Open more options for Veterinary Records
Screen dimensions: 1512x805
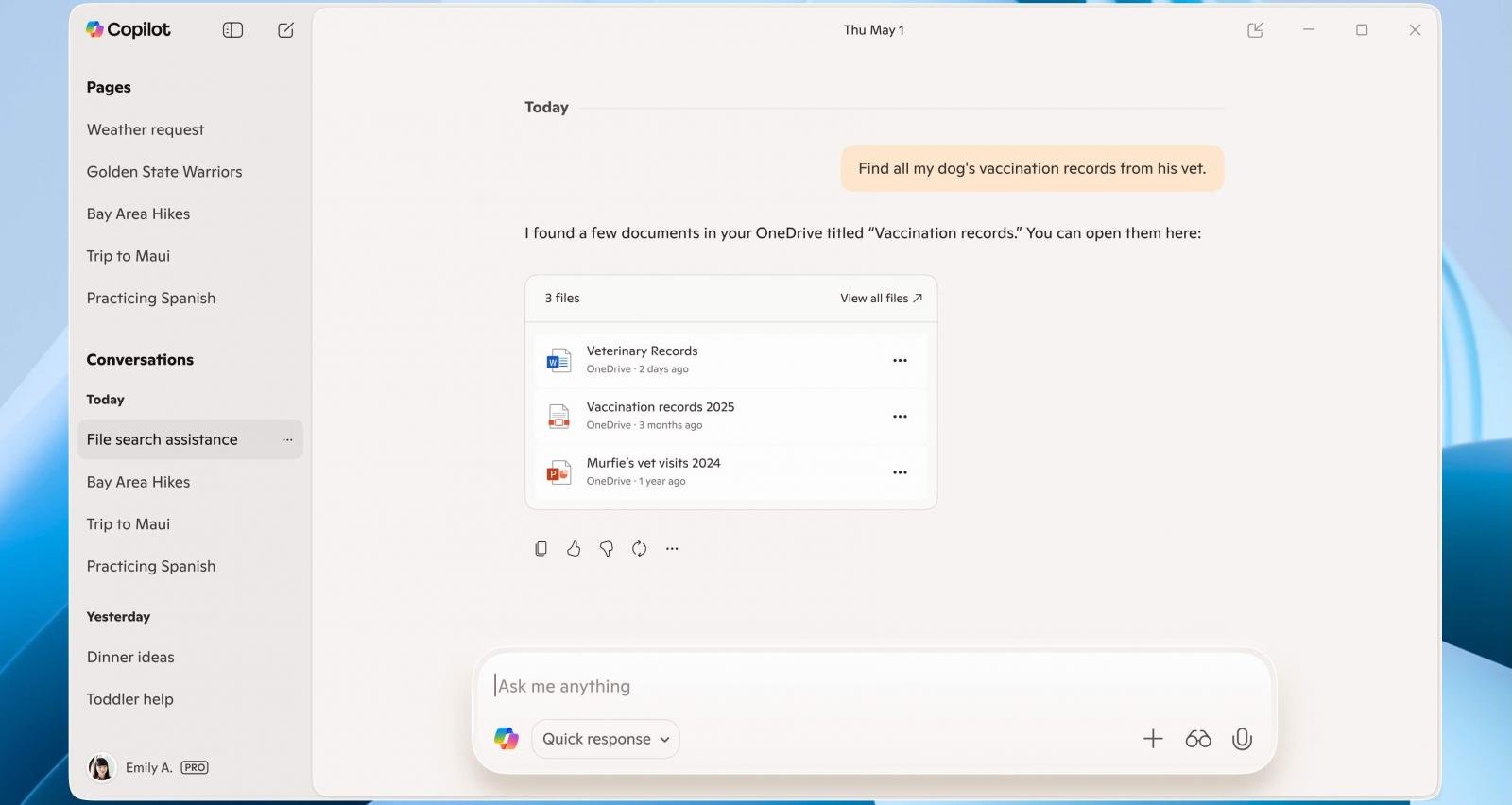900,360
